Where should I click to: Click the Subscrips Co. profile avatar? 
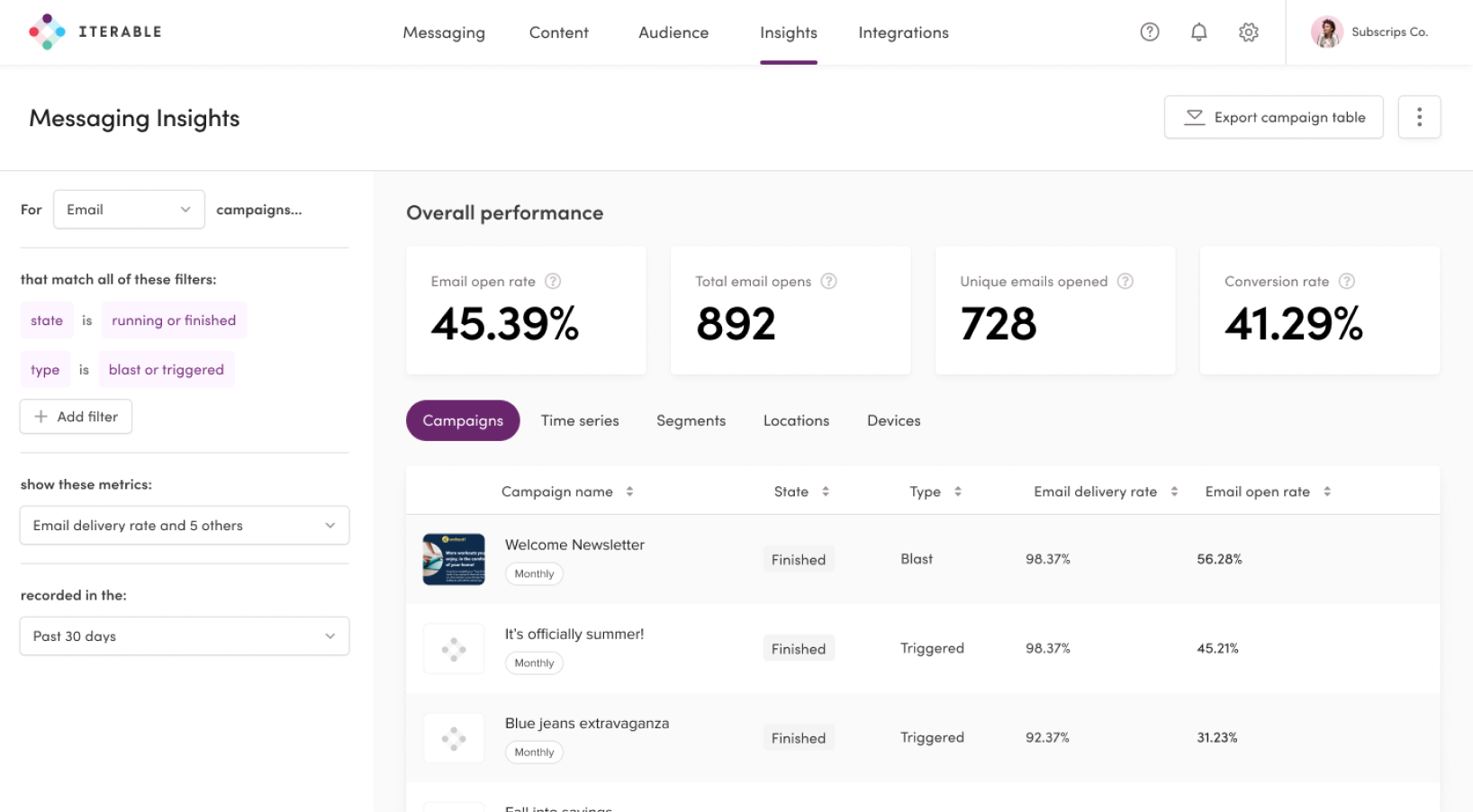1326,32
